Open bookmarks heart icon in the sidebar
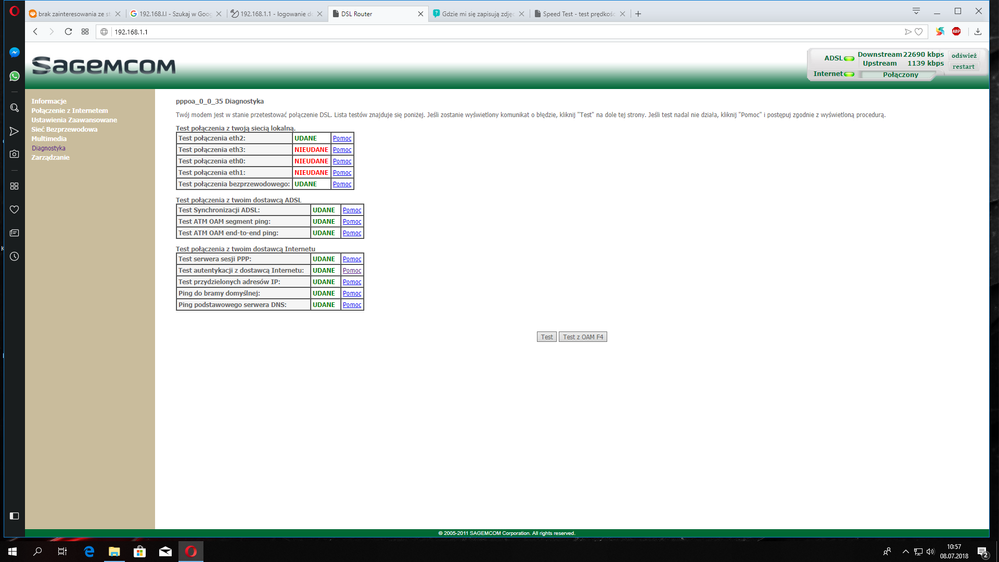Screen dimensions: 999x562 coord(14,210)
